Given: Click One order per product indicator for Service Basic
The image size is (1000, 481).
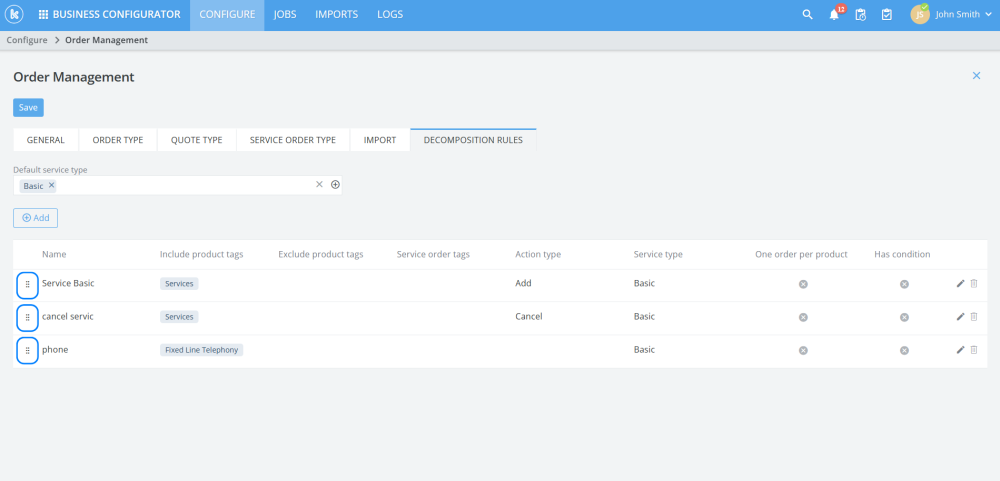Looking at the screenshot, I should click(803, 284).
